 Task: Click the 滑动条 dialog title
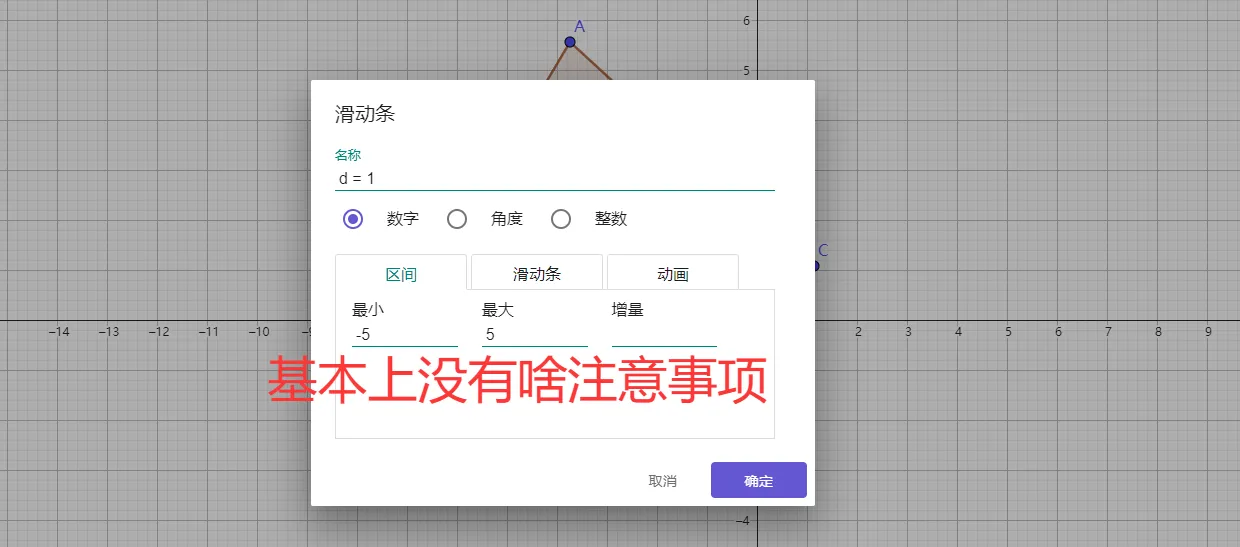point(365,114)
